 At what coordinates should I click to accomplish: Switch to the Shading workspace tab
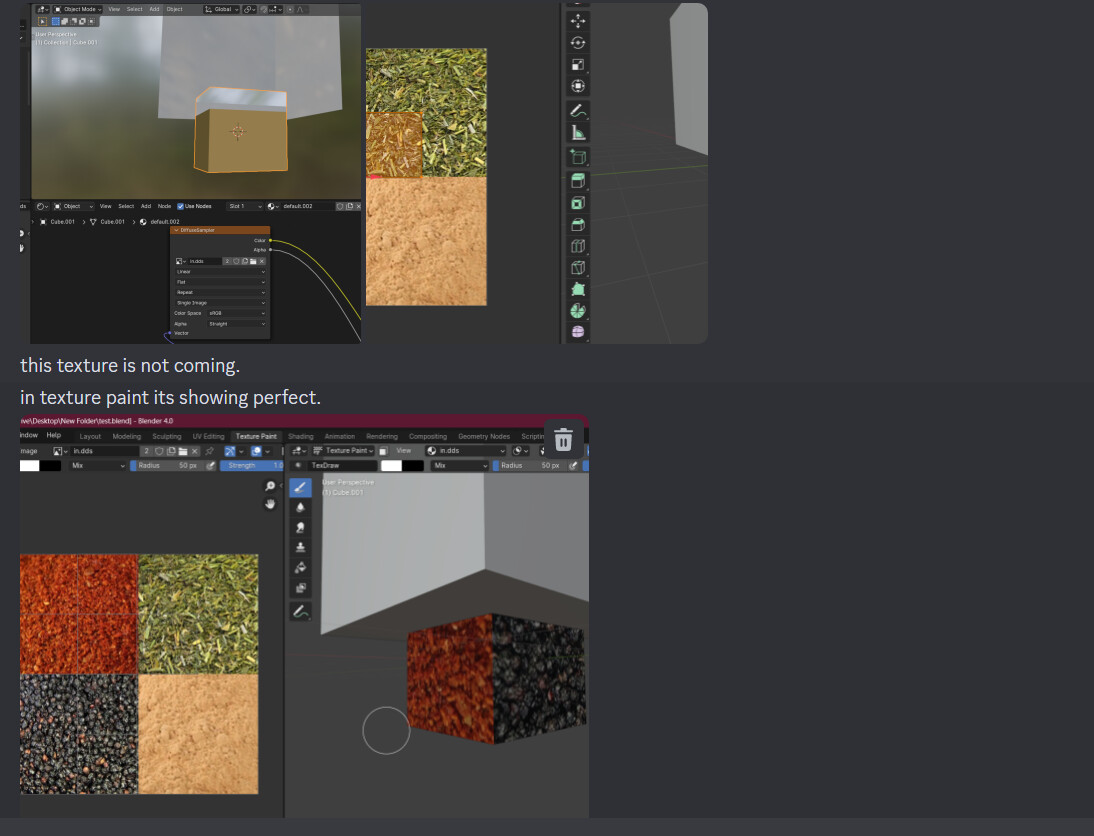pyautogui.click(x=301, y=437)
